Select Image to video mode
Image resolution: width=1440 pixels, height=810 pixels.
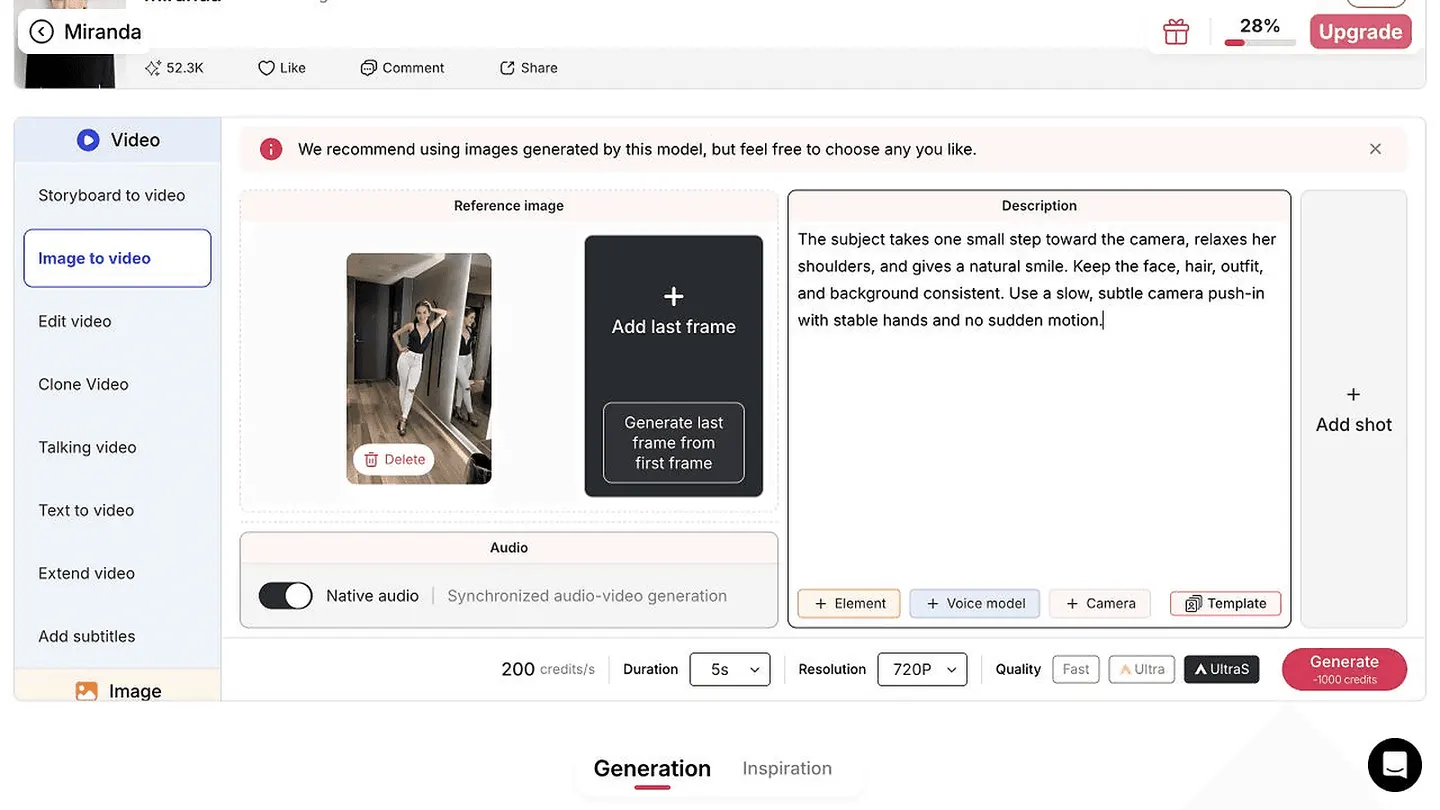click(117, 258)
